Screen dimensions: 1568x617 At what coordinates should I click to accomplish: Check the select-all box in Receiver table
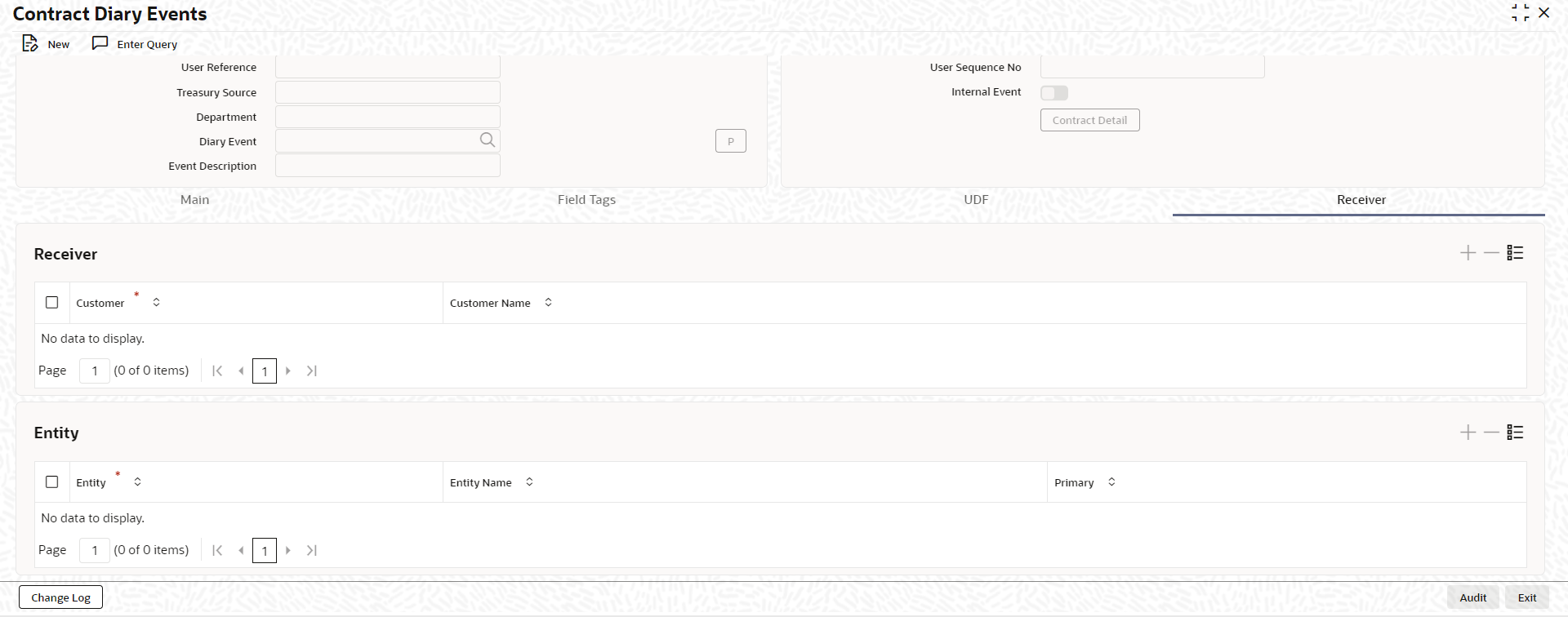pos(52,303)
